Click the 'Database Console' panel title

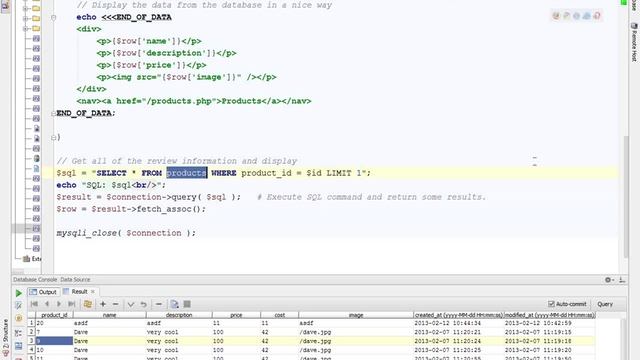point(35,280)
